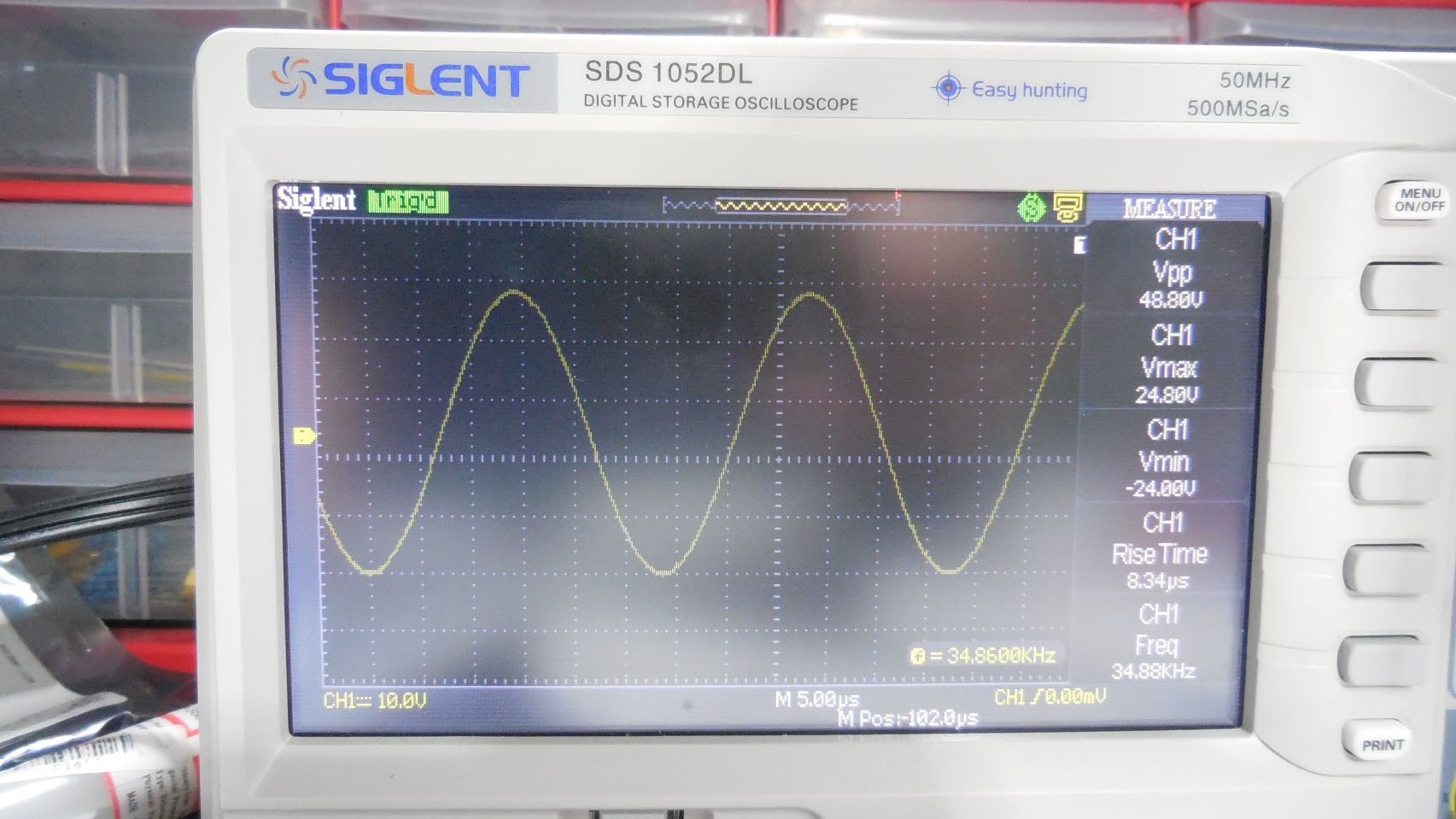Screen dimensions: 1456x819
Task: Click the SIGLENT brand logo on the bezel
Action: coord(401,79)
